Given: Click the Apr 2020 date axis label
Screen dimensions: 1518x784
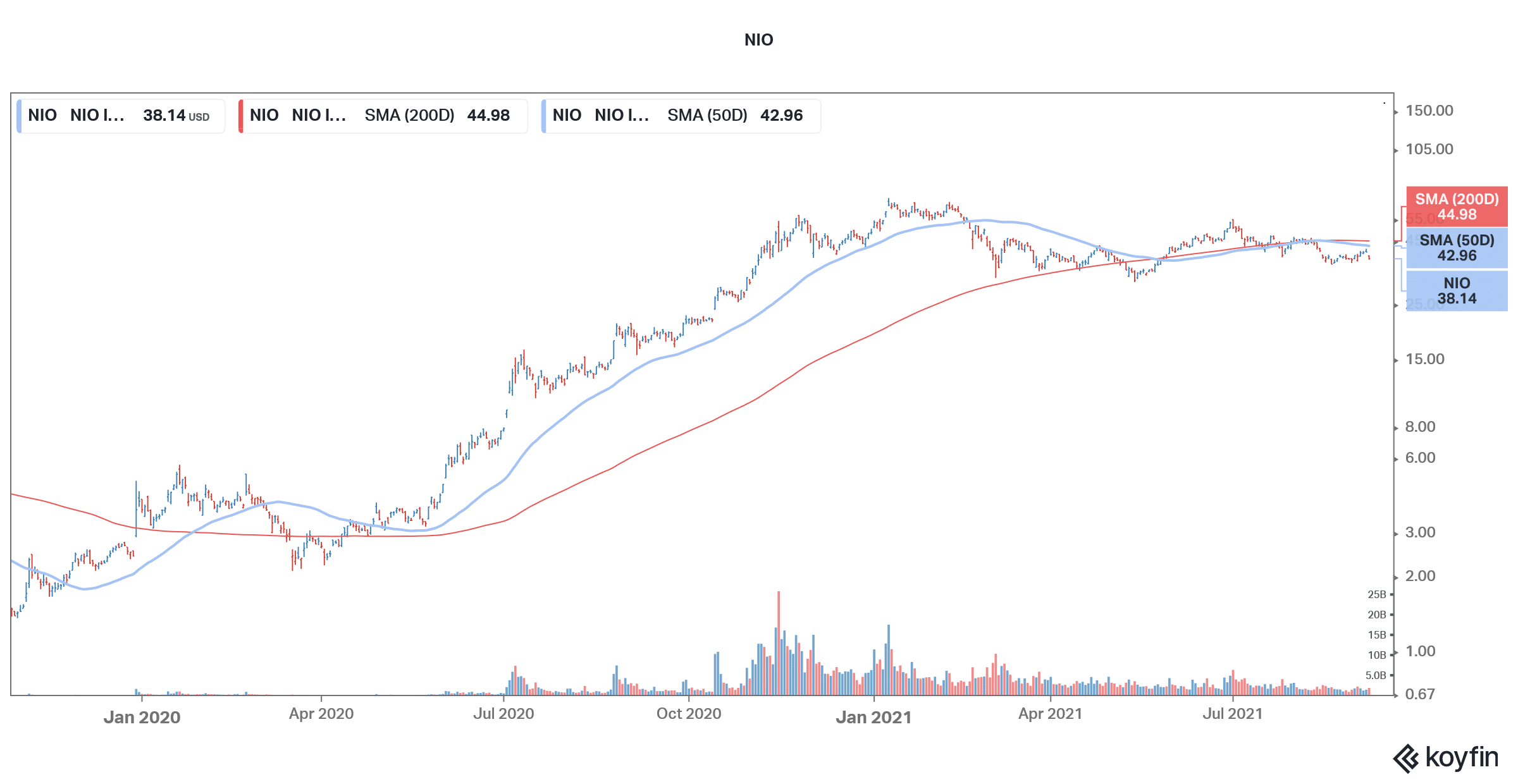Looking at the screenshot, I should click(321, 714).
